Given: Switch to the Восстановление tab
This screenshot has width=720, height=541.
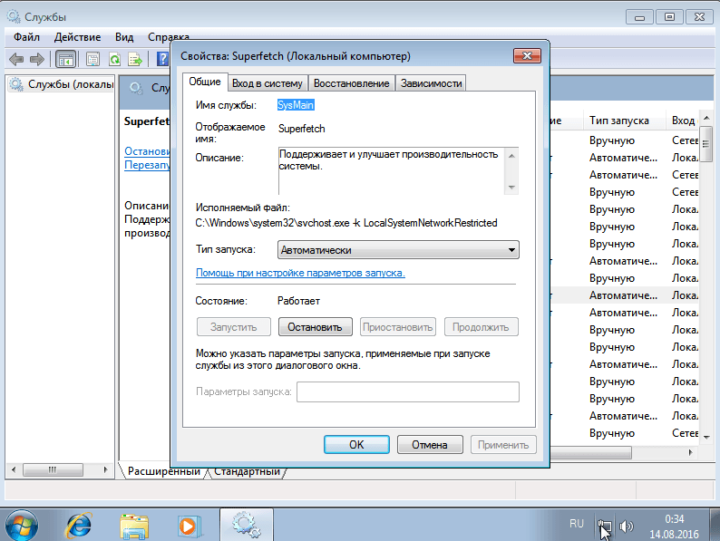Looking at the screenshot, I should 351,83.
